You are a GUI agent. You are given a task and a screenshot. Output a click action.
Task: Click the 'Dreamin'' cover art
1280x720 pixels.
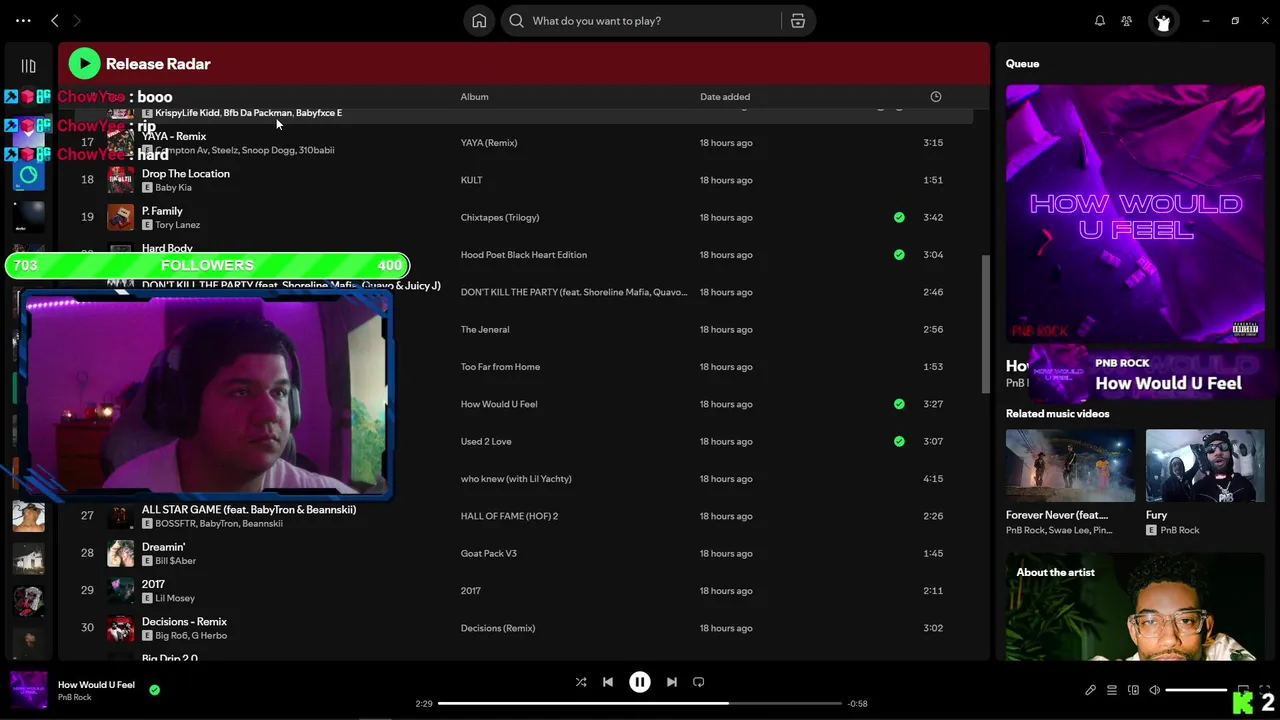[120, 553]
